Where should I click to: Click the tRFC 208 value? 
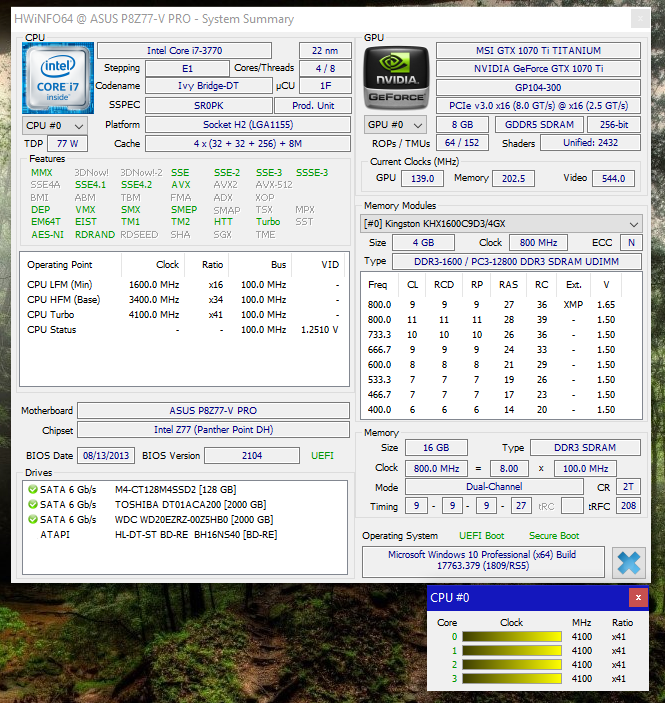click(x=628, y=506)
